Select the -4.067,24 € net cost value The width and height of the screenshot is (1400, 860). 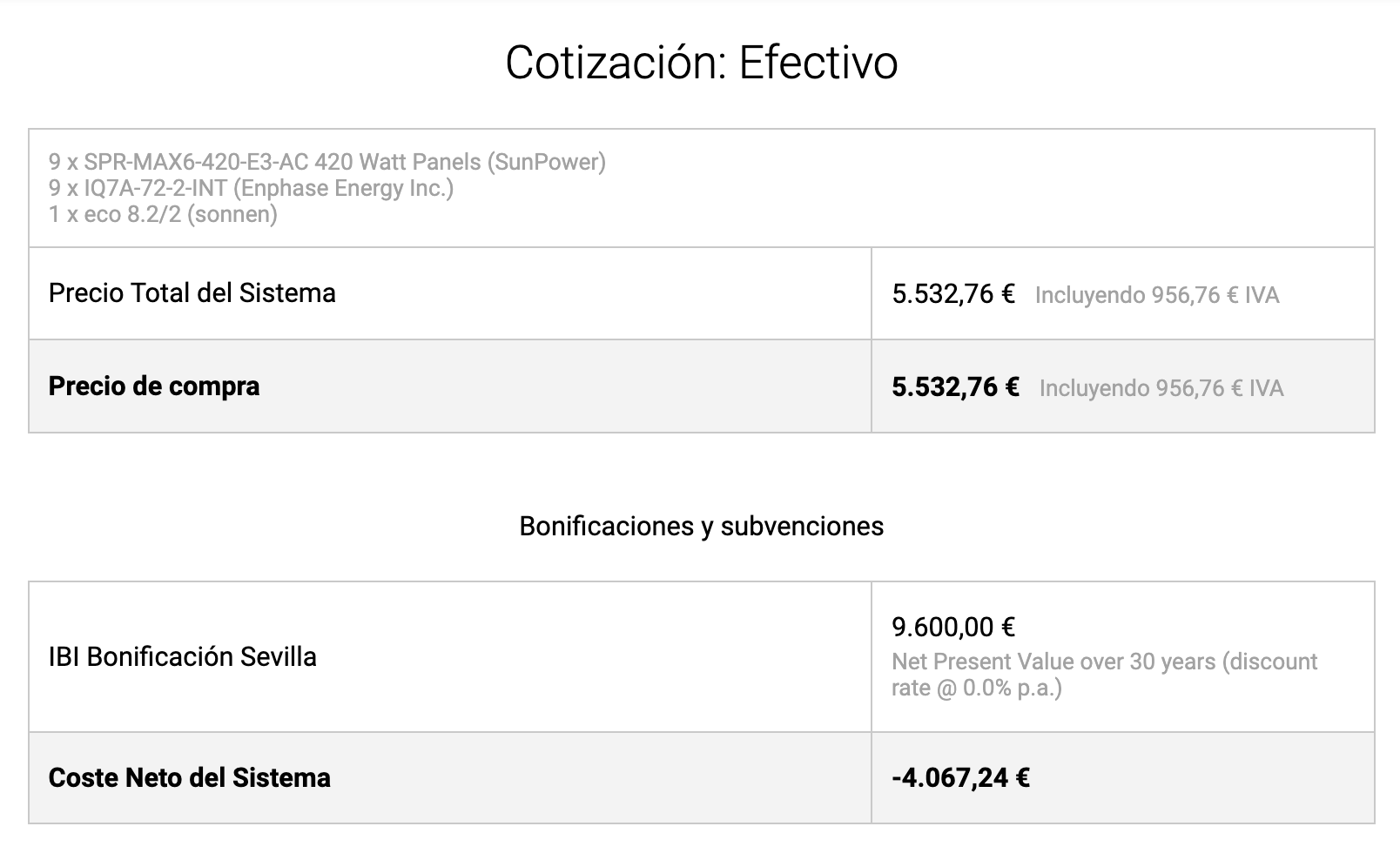960,777
